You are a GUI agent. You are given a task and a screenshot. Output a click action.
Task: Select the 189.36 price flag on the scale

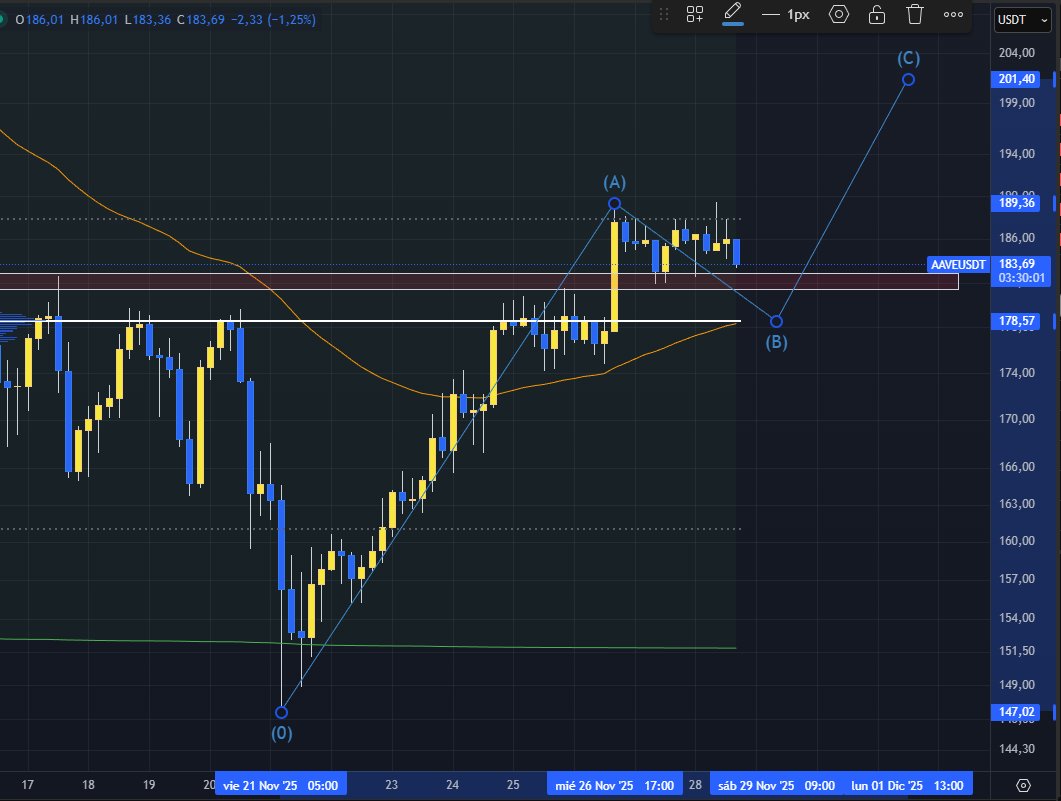1015,203
